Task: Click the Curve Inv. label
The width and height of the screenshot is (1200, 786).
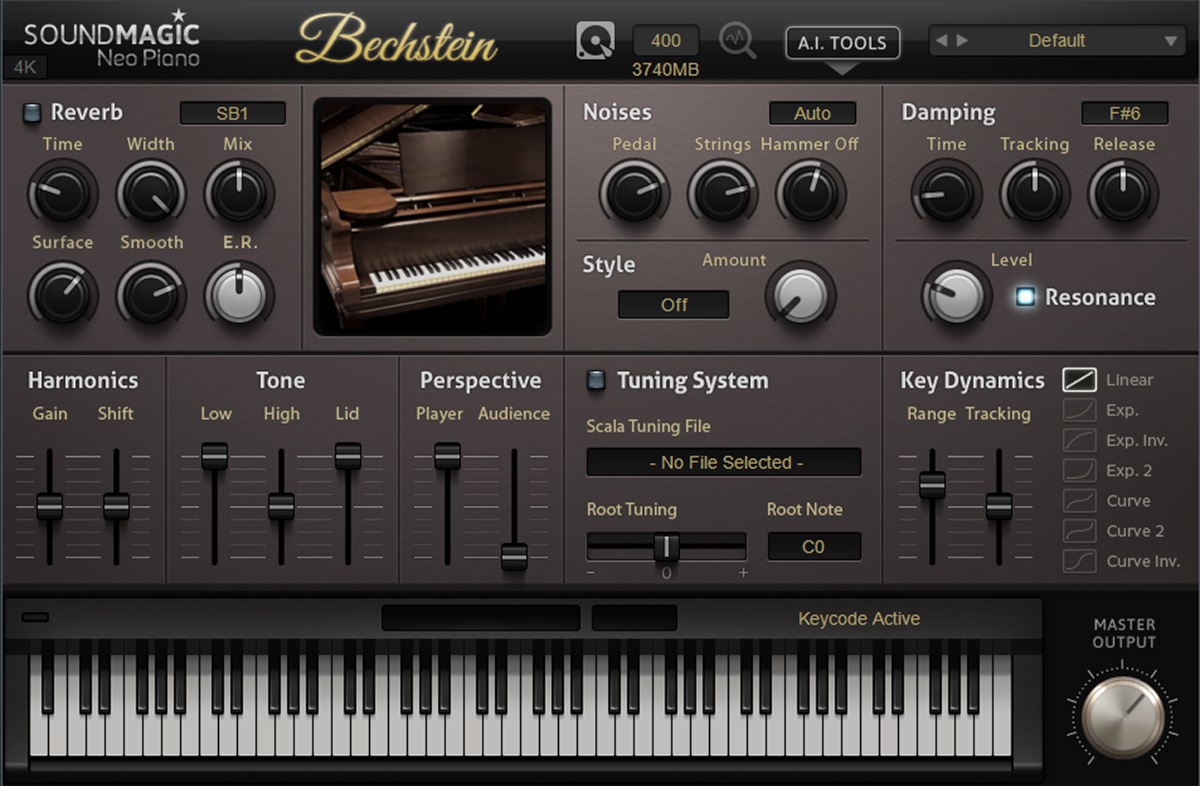Action: click(x=1143, y=562)
